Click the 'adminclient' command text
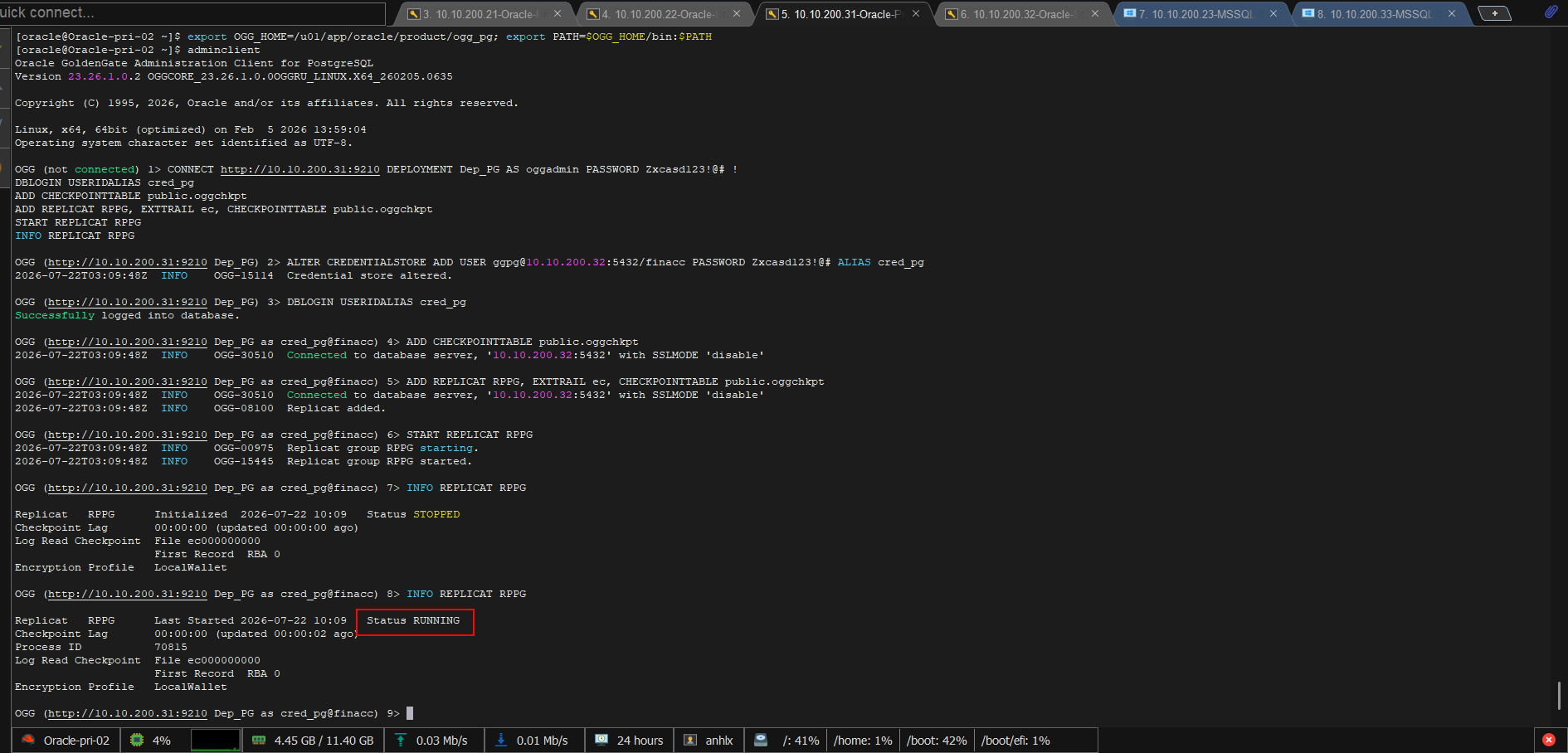The width and height of the screenshot is (1568, 753). [224, 50]
